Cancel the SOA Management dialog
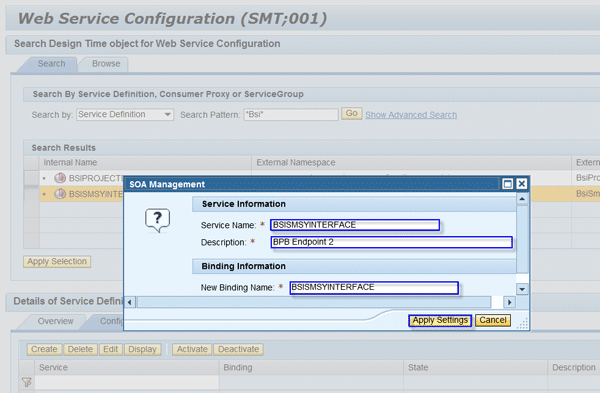Viewport: 600px width, 393px height. pyautogui.click(x=493, y=320)
